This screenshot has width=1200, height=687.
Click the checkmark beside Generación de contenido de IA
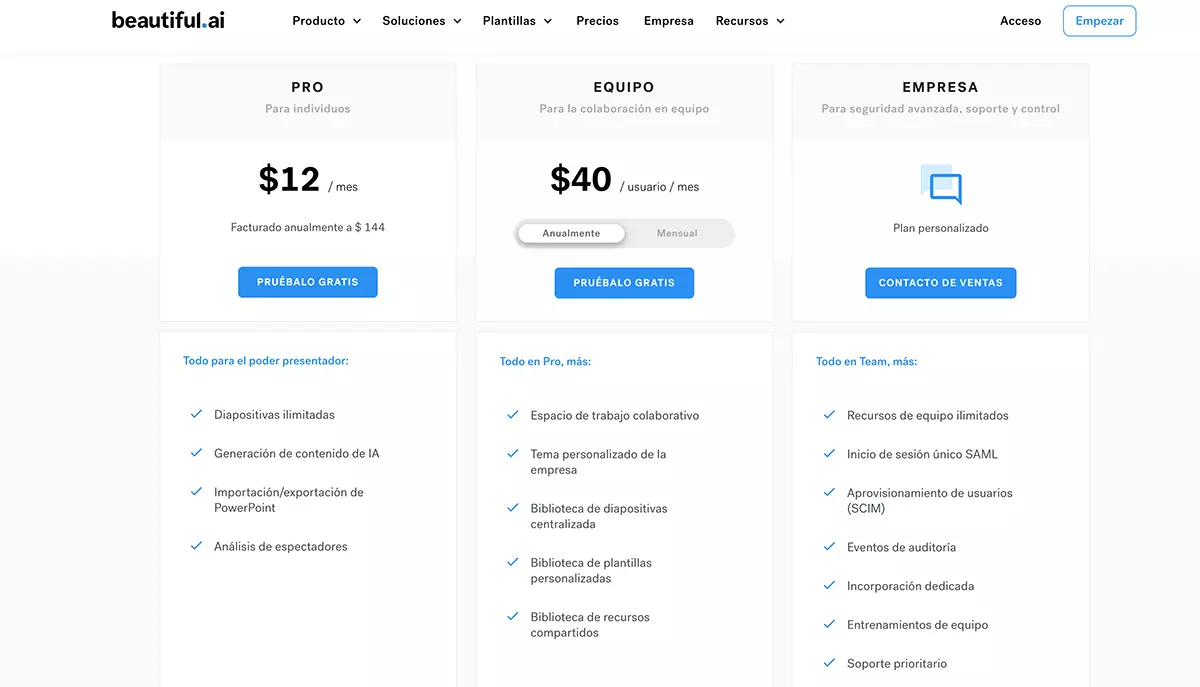click(197, 452)
